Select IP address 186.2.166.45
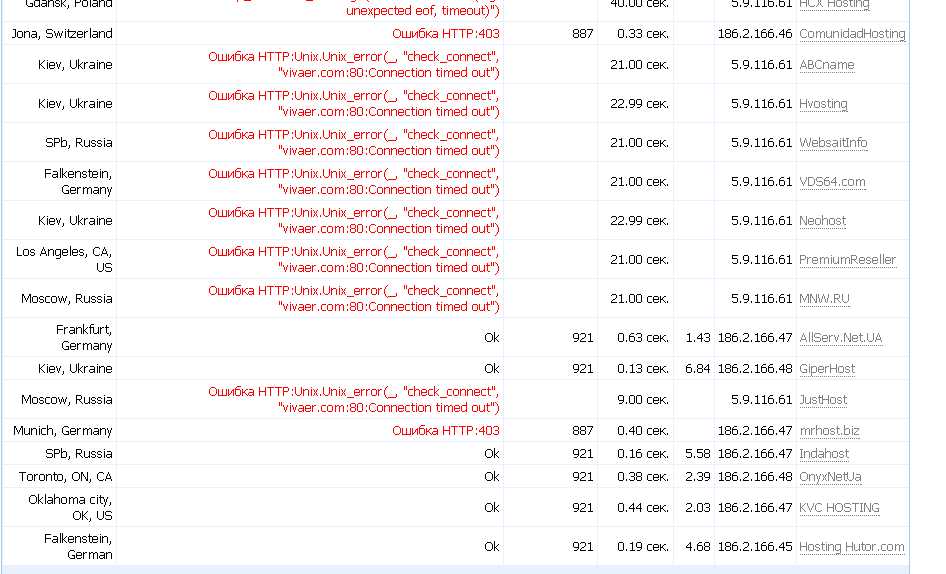946x574 pixels. point(755,547)
